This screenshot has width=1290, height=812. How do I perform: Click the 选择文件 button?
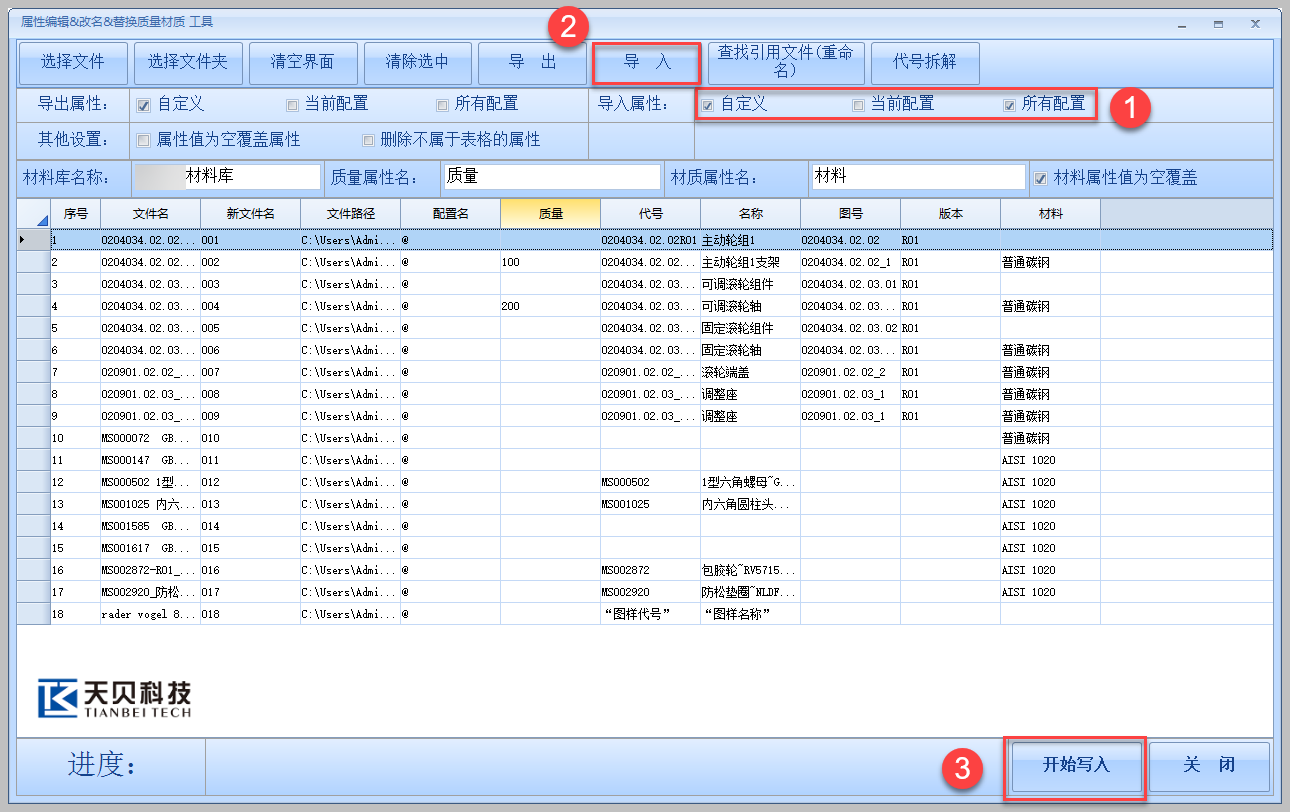[73, 62]
